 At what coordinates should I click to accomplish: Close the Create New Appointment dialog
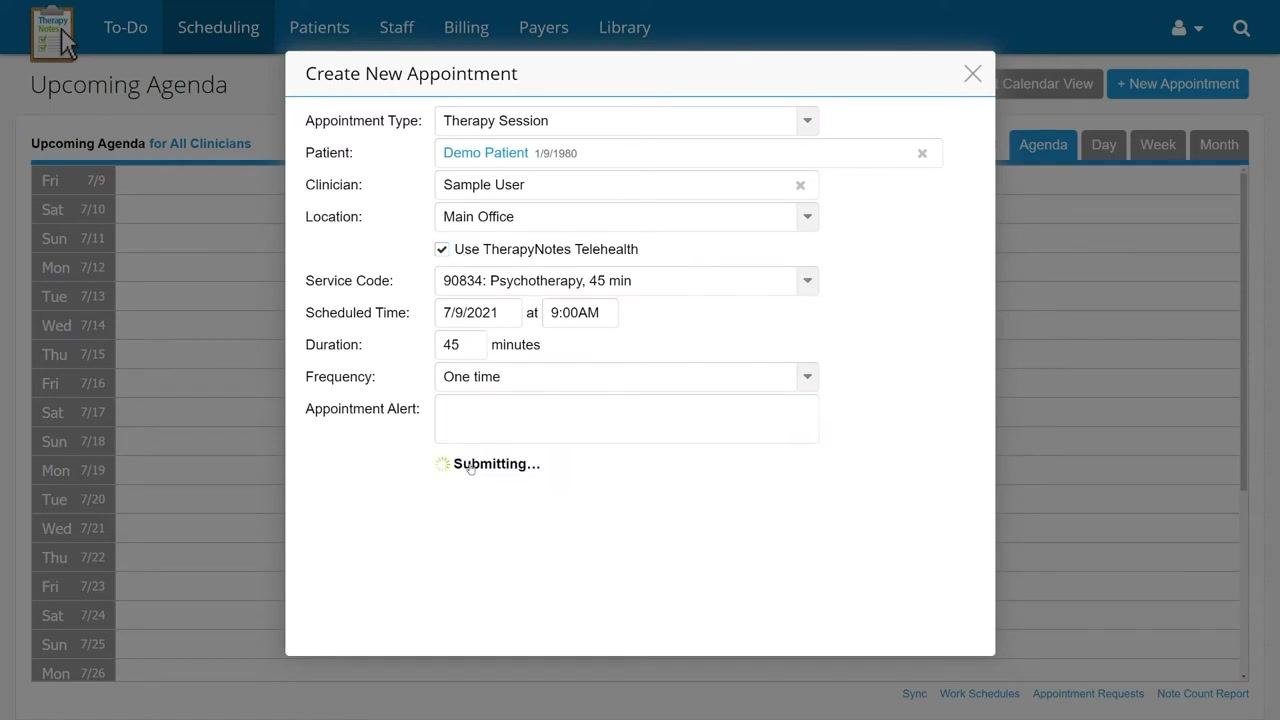[972, 74]
